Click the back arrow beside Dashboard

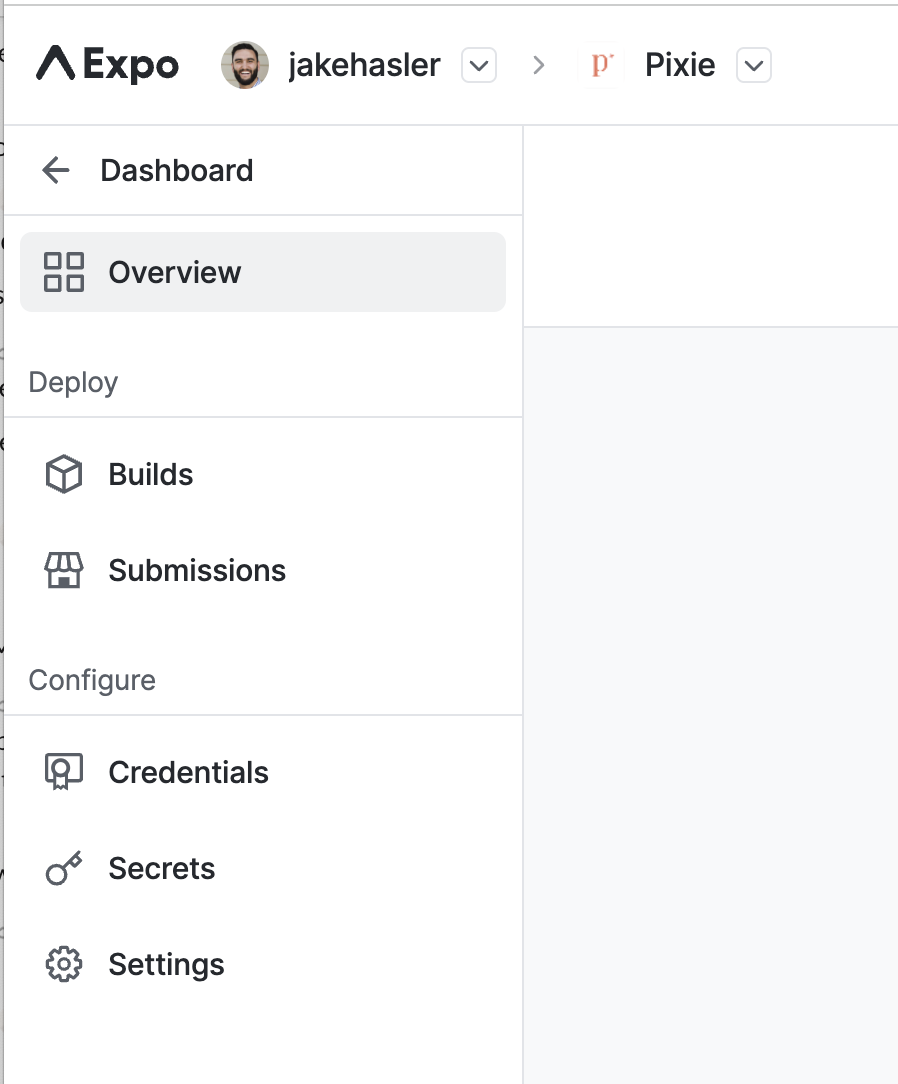point(56,170)
